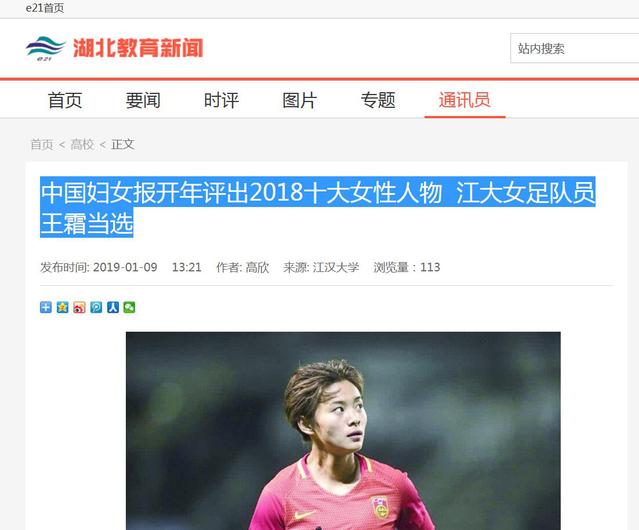Focus the 站内搜索 search field
The height and width of the screenshot is (530, 639).
pos(575,48)
